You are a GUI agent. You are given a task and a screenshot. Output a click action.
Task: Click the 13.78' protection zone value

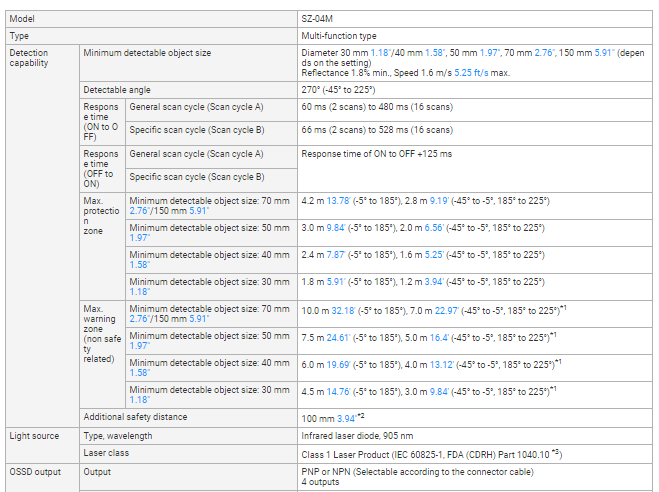(338, 201)
